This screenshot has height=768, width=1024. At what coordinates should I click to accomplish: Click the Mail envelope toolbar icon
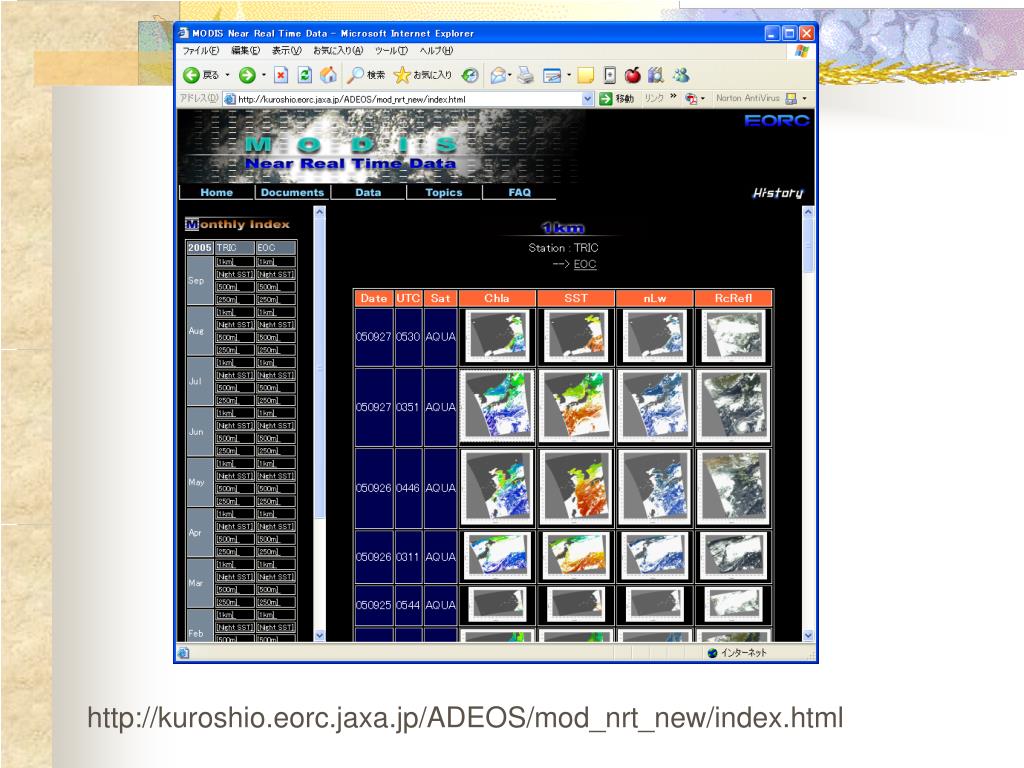(498, 75)
